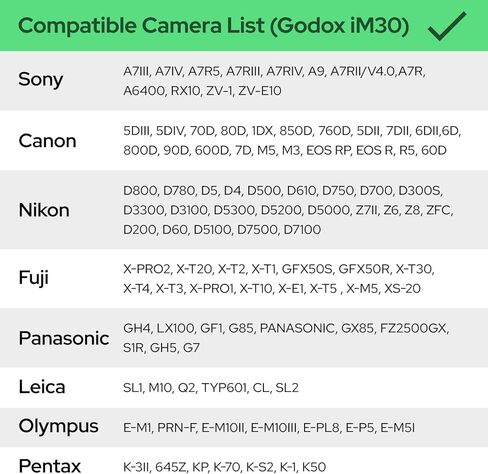Click the D800 model in Nikon row
This screenshot has height=474, width=488.
pyautogui.click(x=141, y=191)
